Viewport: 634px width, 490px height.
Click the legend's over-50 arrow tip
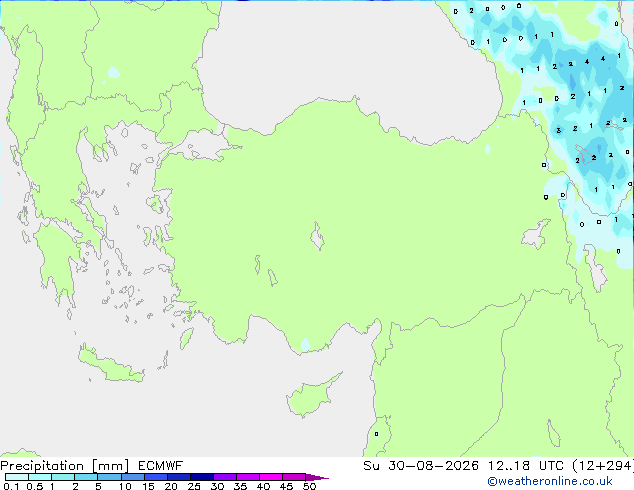[317, 477]
